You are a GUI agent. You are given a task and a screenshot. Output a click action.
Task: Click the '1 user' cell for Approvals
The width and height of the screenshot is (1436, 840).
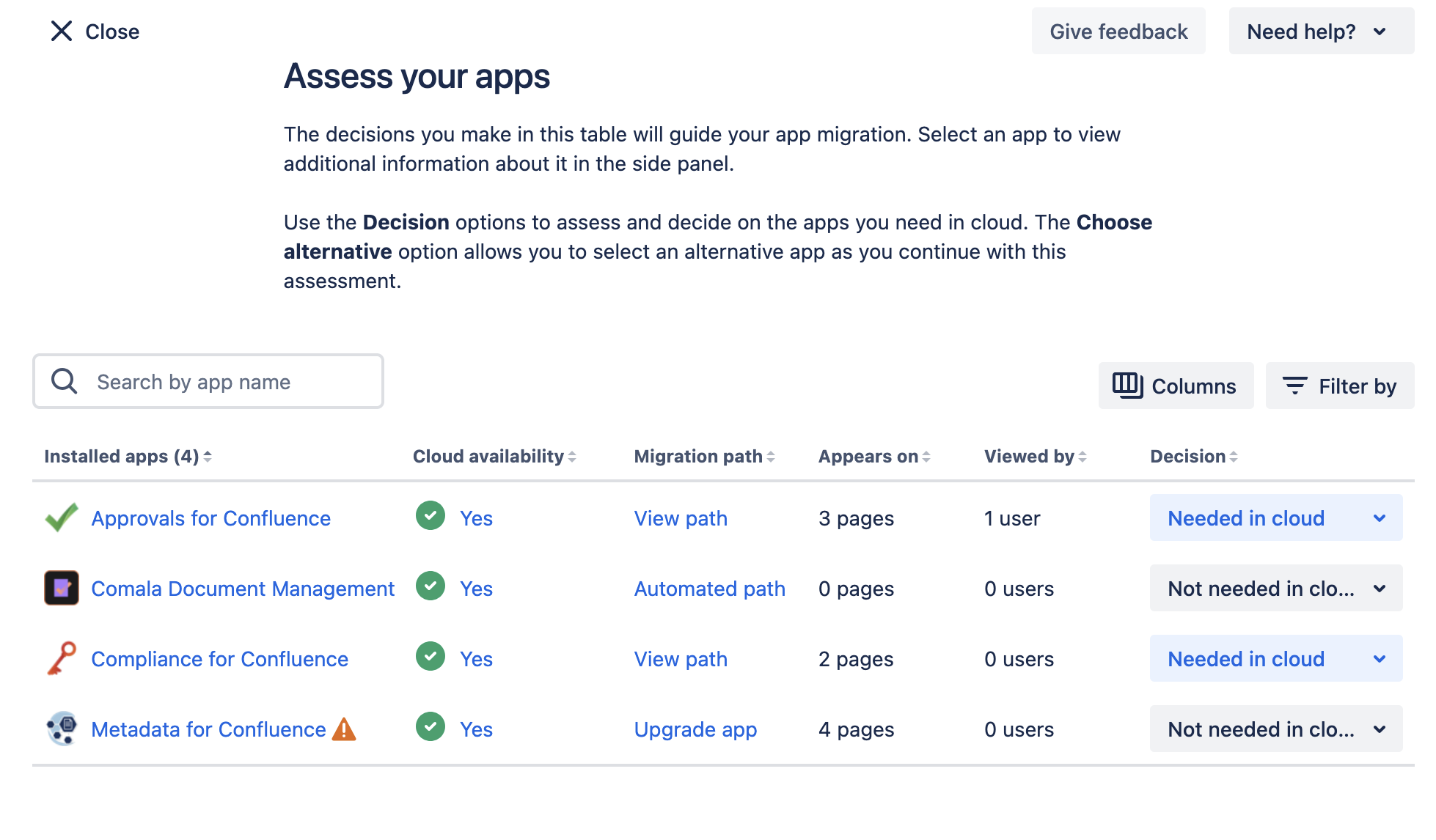tap(1012, 518)
